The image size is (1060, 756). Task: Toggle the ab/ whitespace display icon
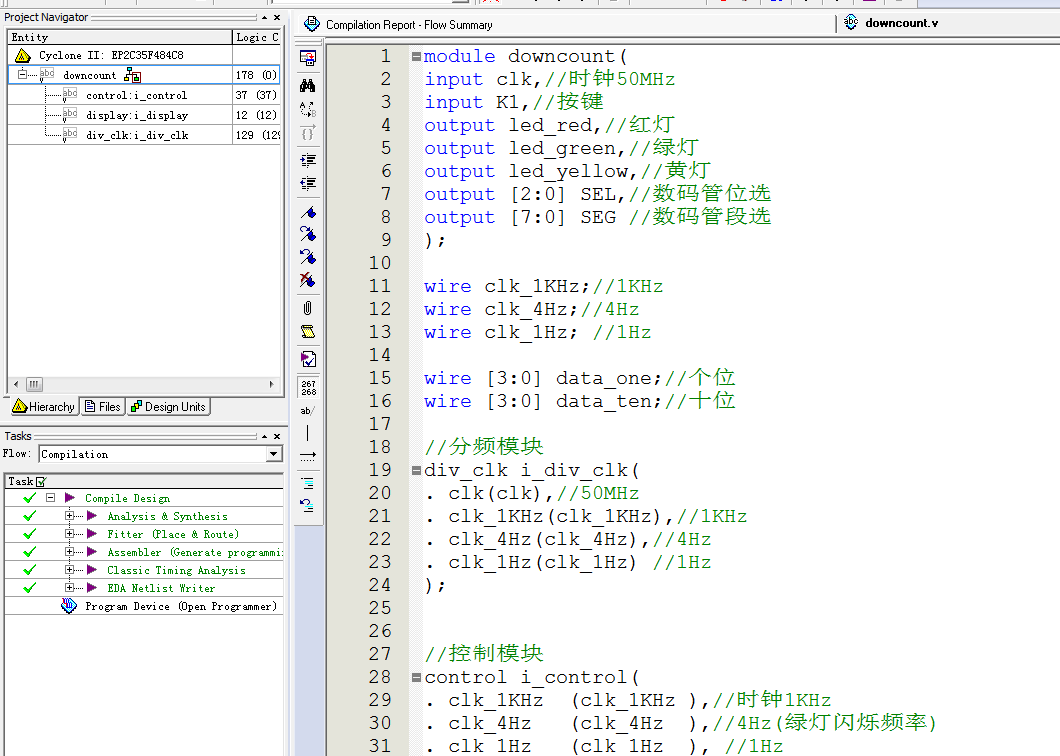coord(308,410)
